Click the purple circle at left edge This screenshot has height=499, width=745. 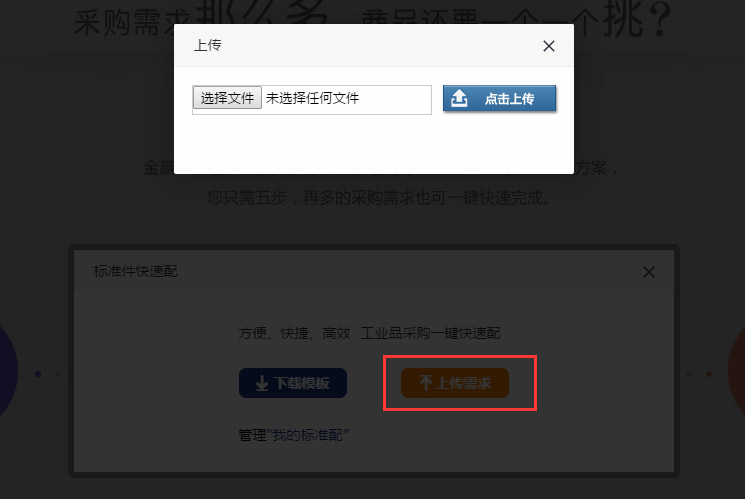point(7,371)
